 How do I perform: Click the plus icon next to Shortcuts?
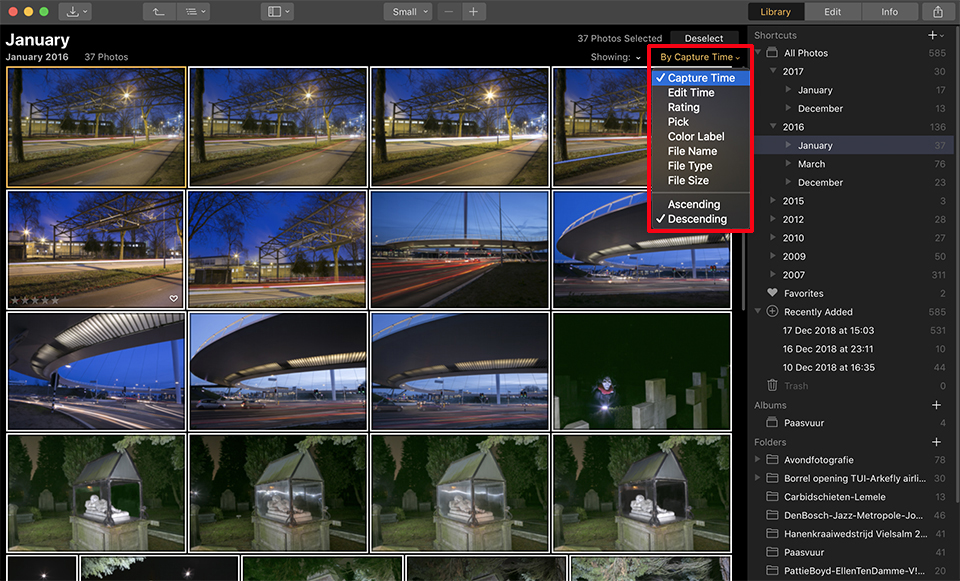pos(932,36)
